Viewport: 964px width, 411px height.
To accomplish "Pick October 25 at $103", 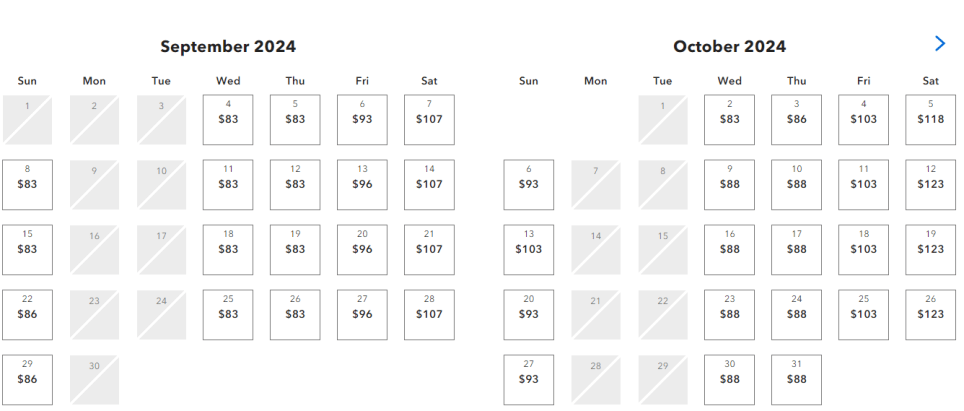I will (x=863, y=315).
